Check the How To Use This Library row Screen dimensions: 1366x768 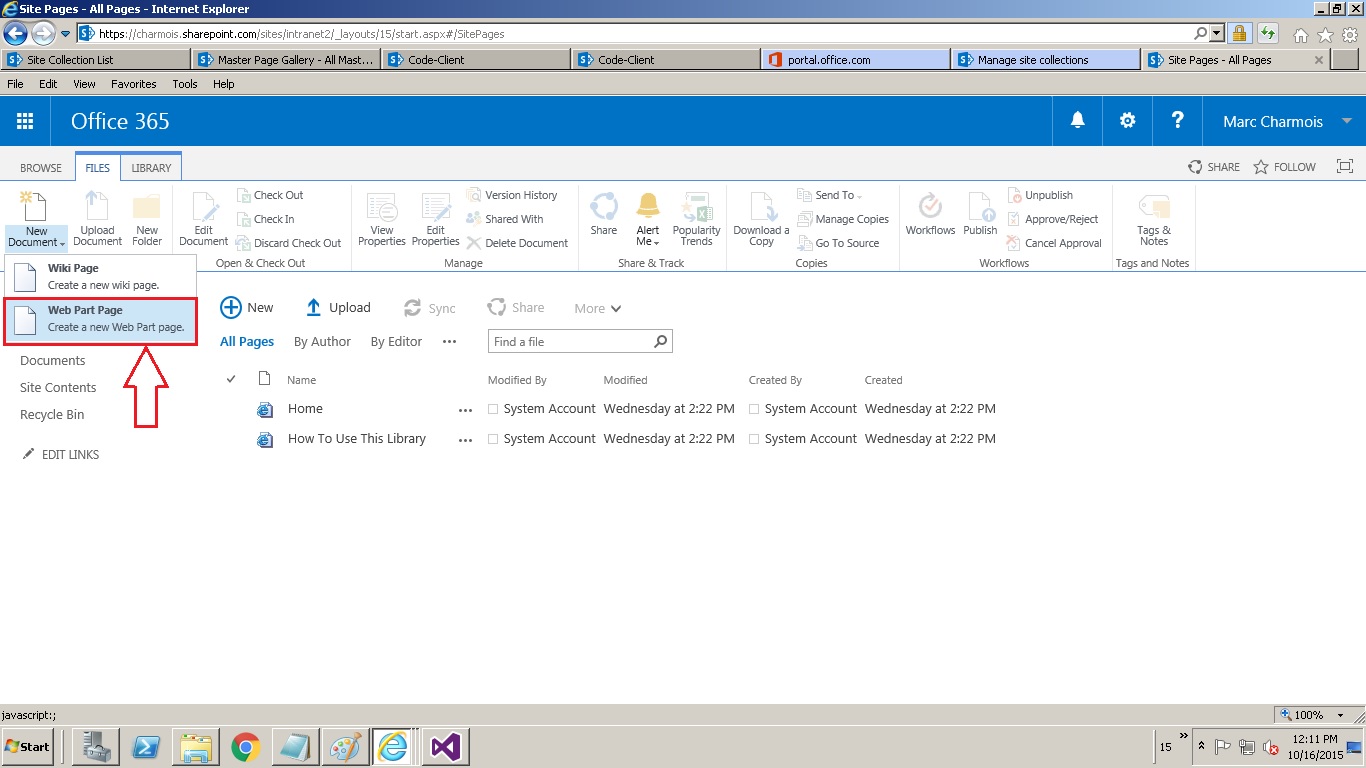491,438
